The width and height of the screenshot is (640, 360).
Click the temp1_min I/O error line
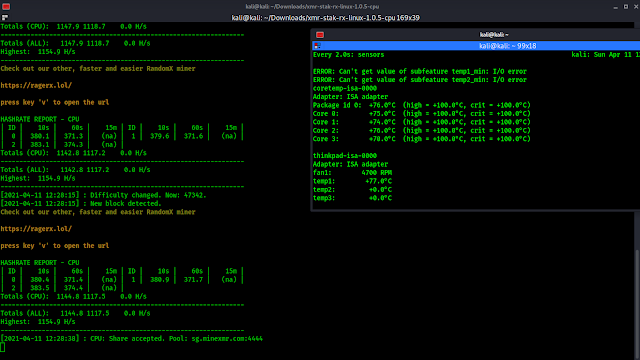[420, 71]
